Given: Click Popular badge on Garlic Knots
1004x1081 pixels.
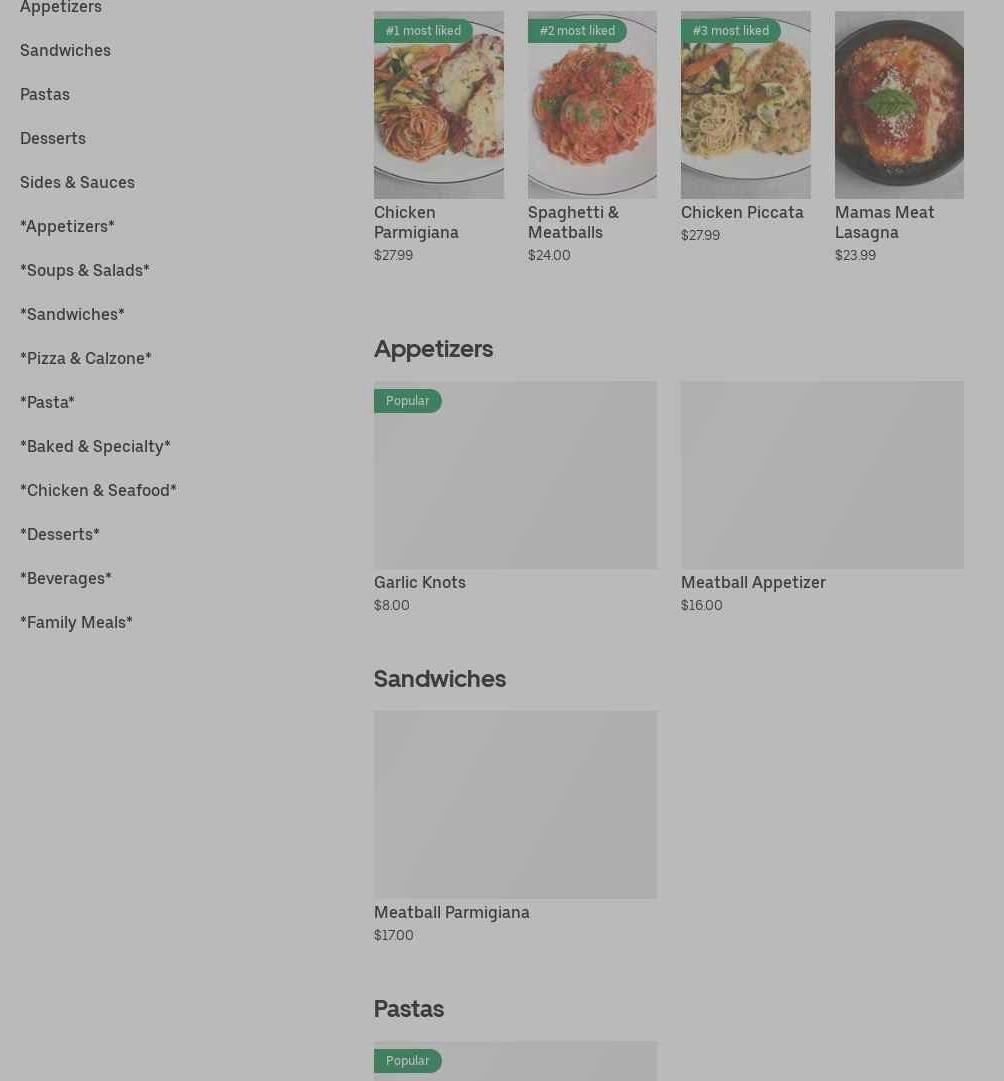Looking at the screenshot, I should click(x=408, y=401).
